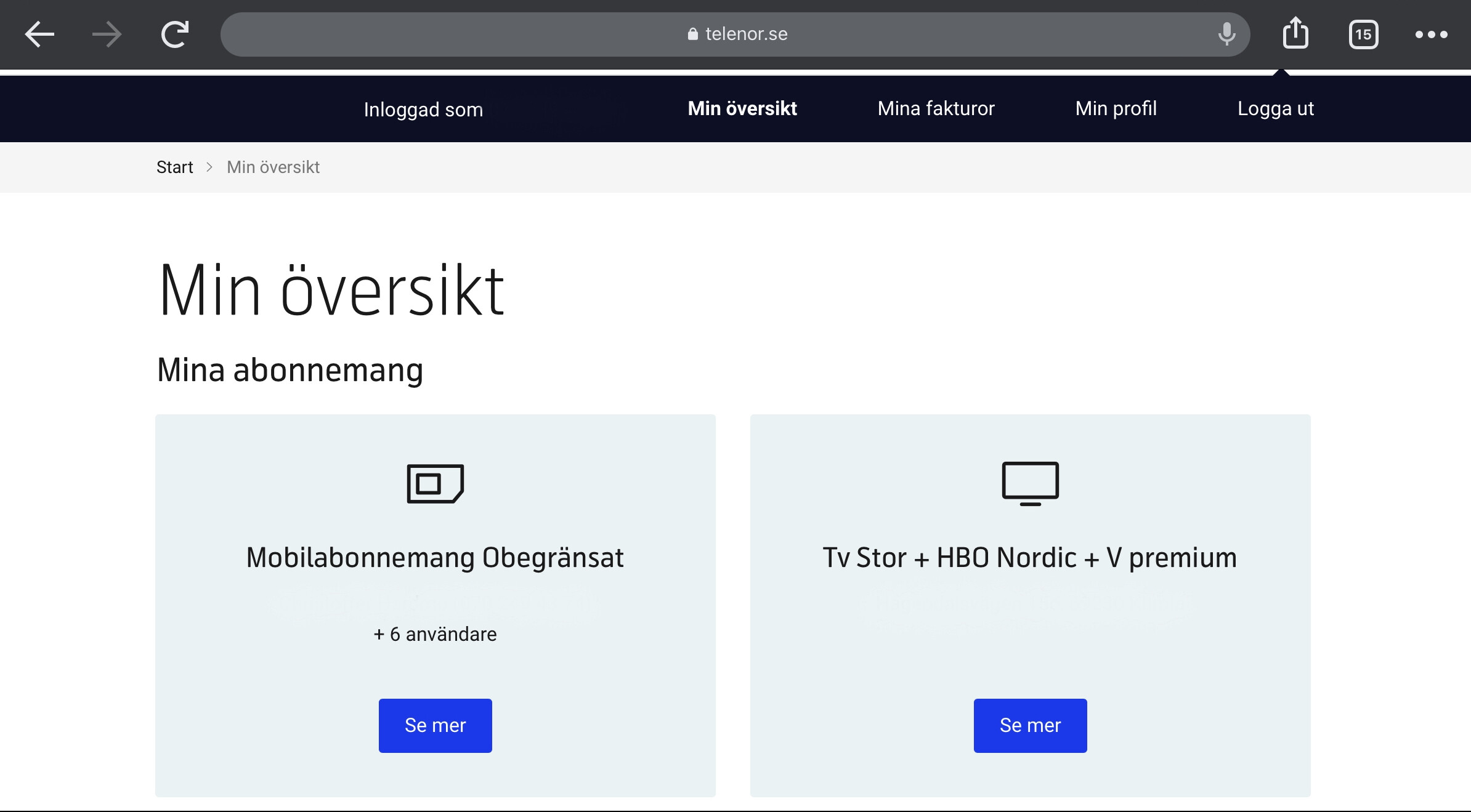Click the Mobilabonnemang Obegränsat title

coord(435,558)
